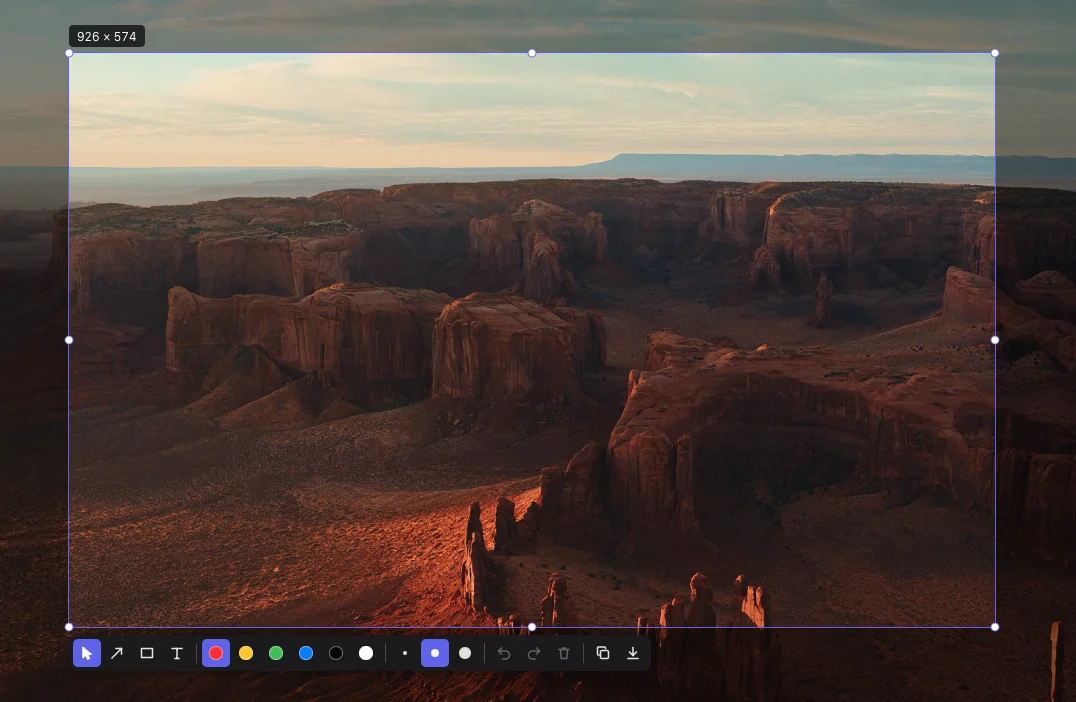Undo the last annotation
Screen dimensions: 1076x702
pos(504,653)
